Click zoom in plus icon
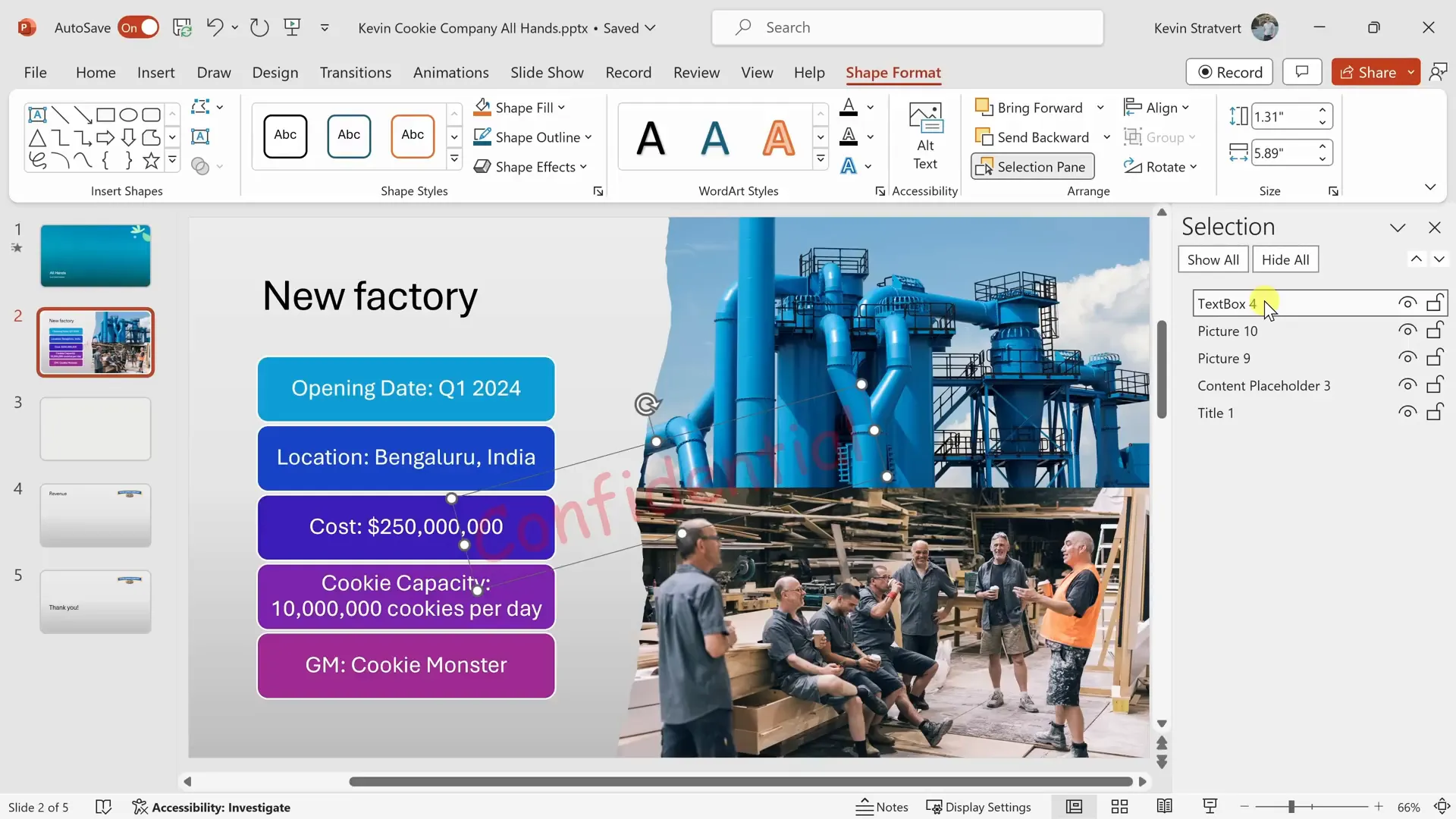The width and height of the screenshot is (1456, 819). pos(1379,807)
